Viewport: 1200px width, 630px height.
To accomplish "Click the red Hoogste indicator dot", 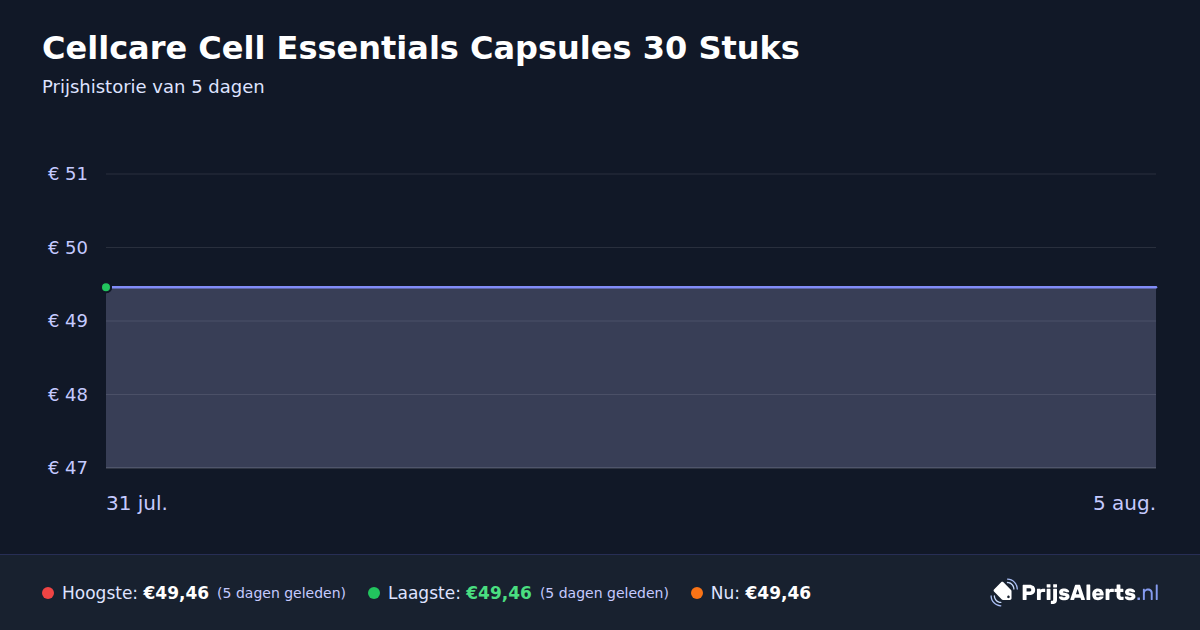I will [48, 593].
